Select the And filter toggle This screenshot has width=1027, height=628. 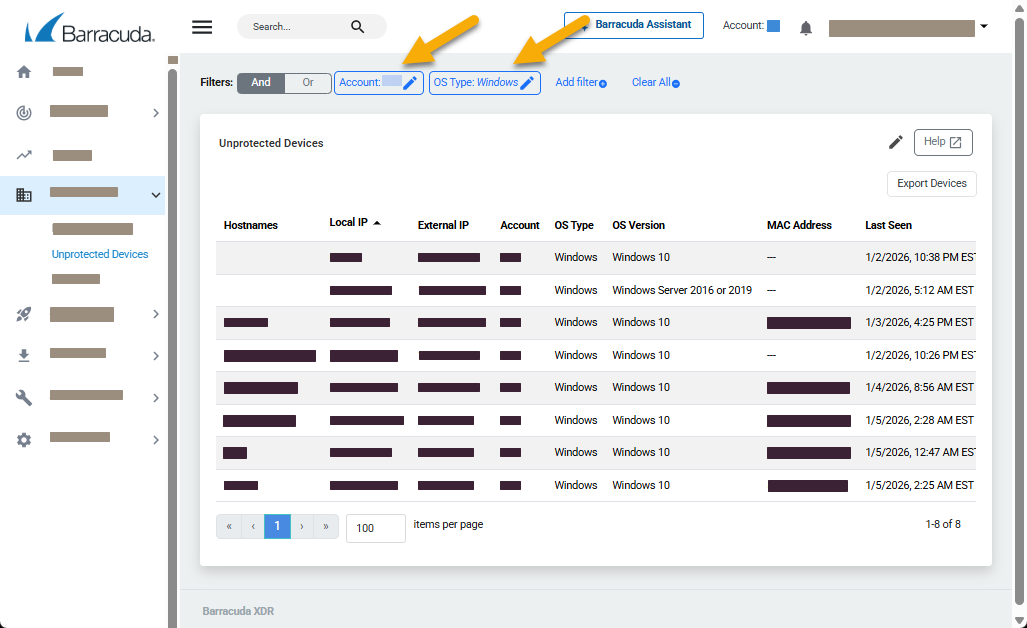coord(261,83)
